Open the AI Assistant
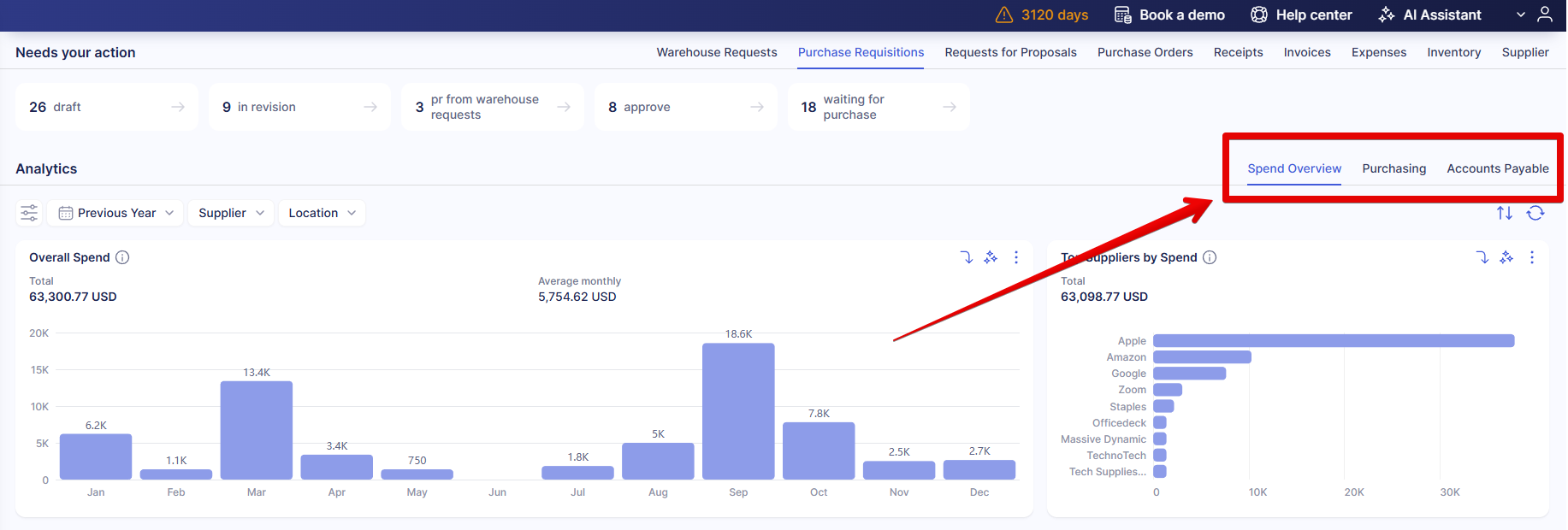This screenshot has width=1568, height=530. (x=1430, y=15)
